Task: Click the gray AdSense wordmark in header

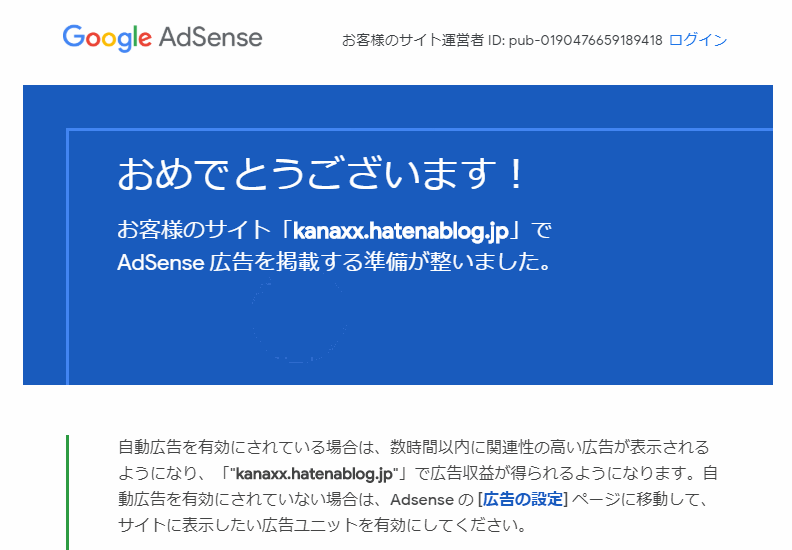Action: [211, 37]
